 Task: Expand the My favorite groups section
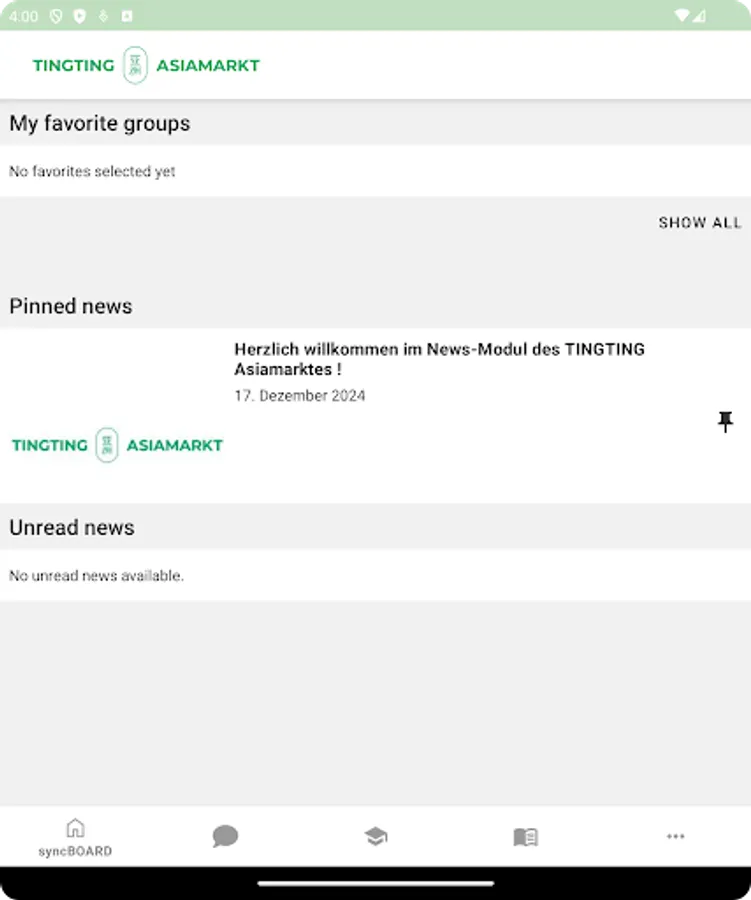99,123
